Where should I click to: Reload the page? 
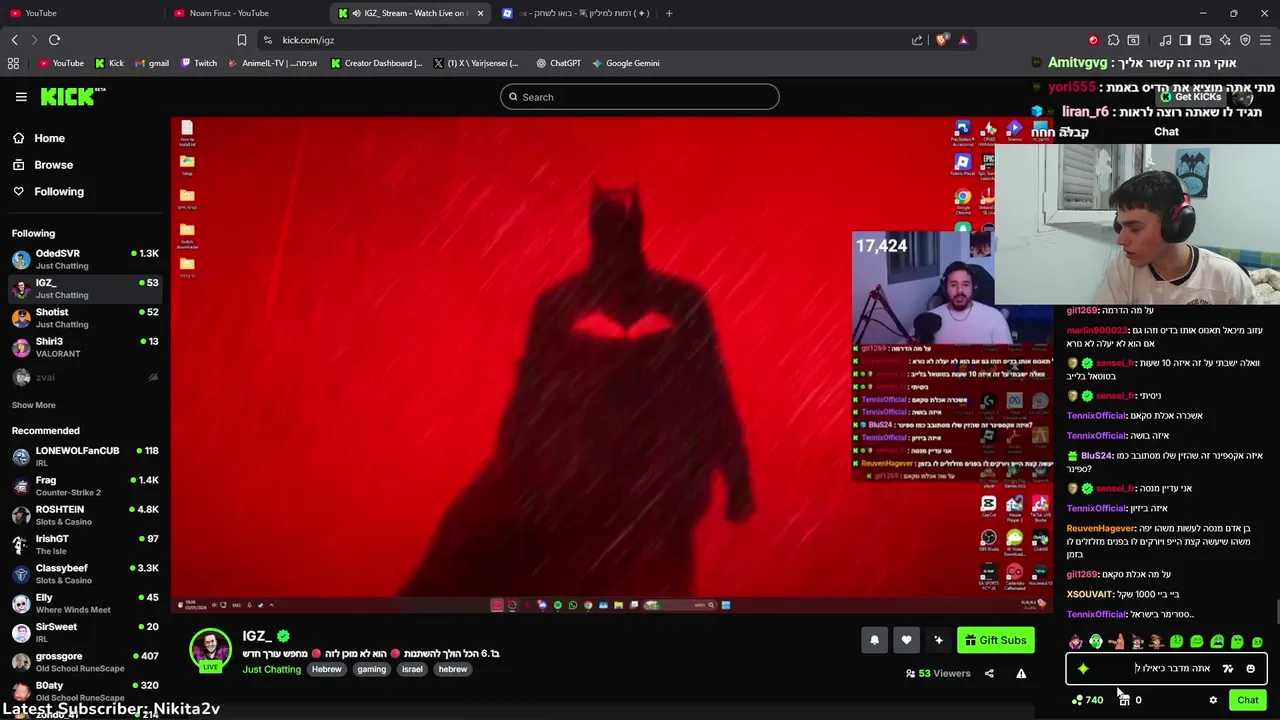point(54,40)
